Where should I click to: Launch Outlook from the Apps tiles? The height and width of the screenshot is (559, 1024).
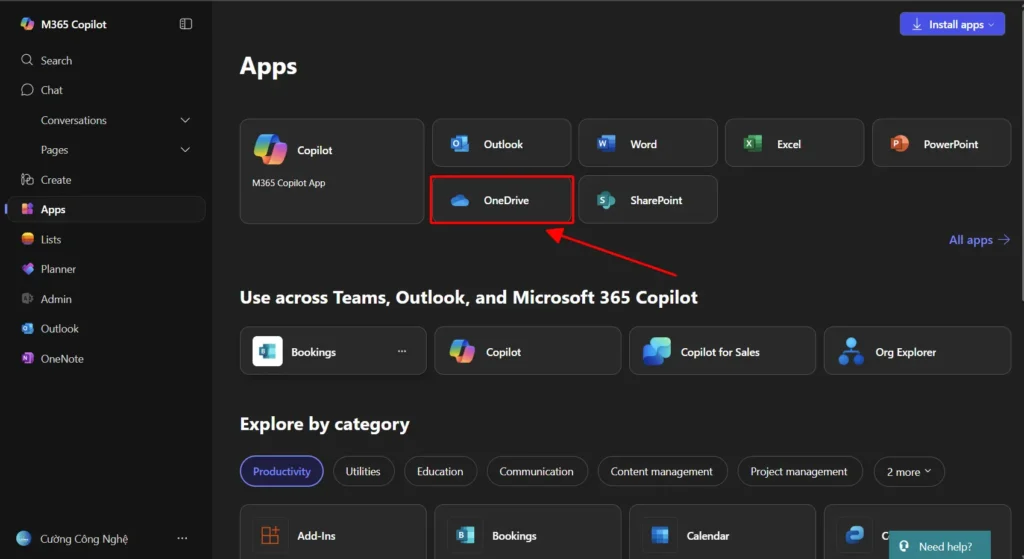(502, 143)
